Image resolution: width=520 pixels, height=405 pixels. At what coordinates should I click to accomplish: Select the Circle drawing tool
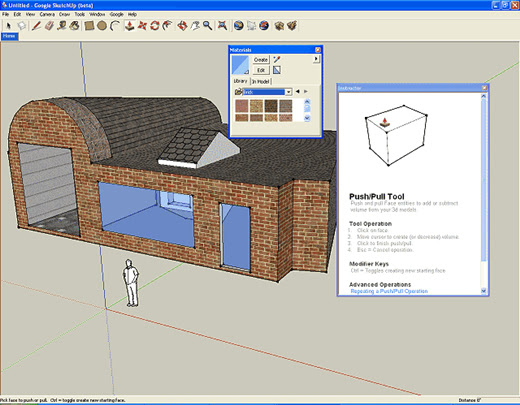coord(102,26)
